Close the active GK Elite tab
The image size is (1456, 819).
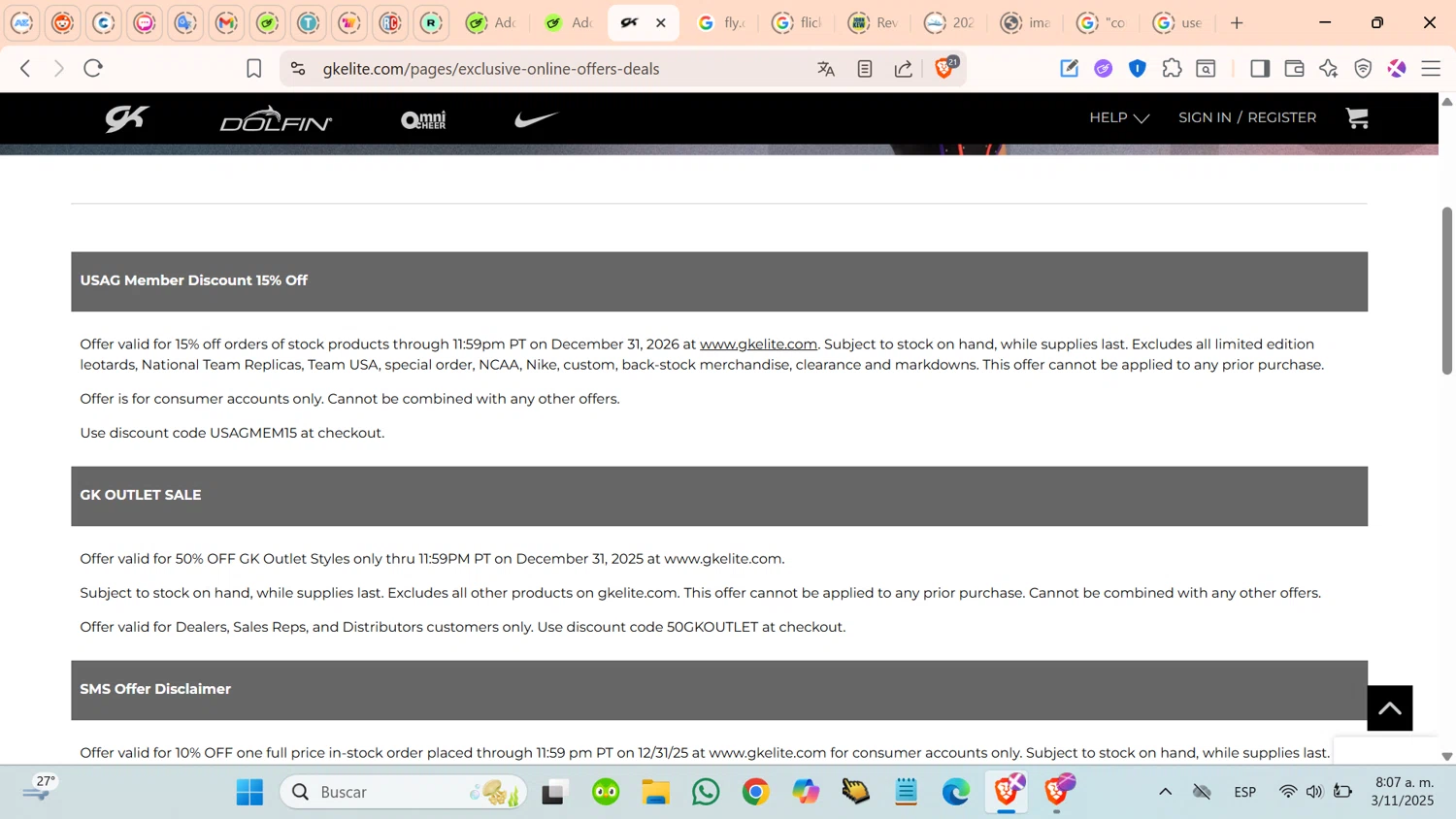[661, 22]
